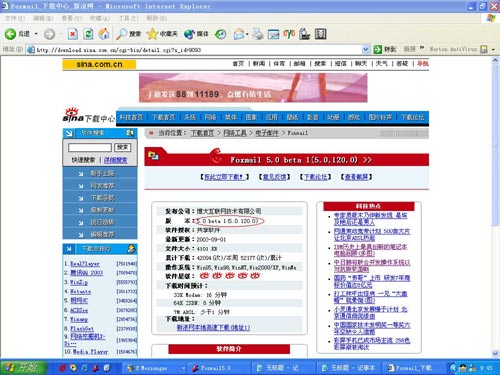Click the feedback link next to download link
This screenshot has width=500, height=375.
click(x=275, y=177)
